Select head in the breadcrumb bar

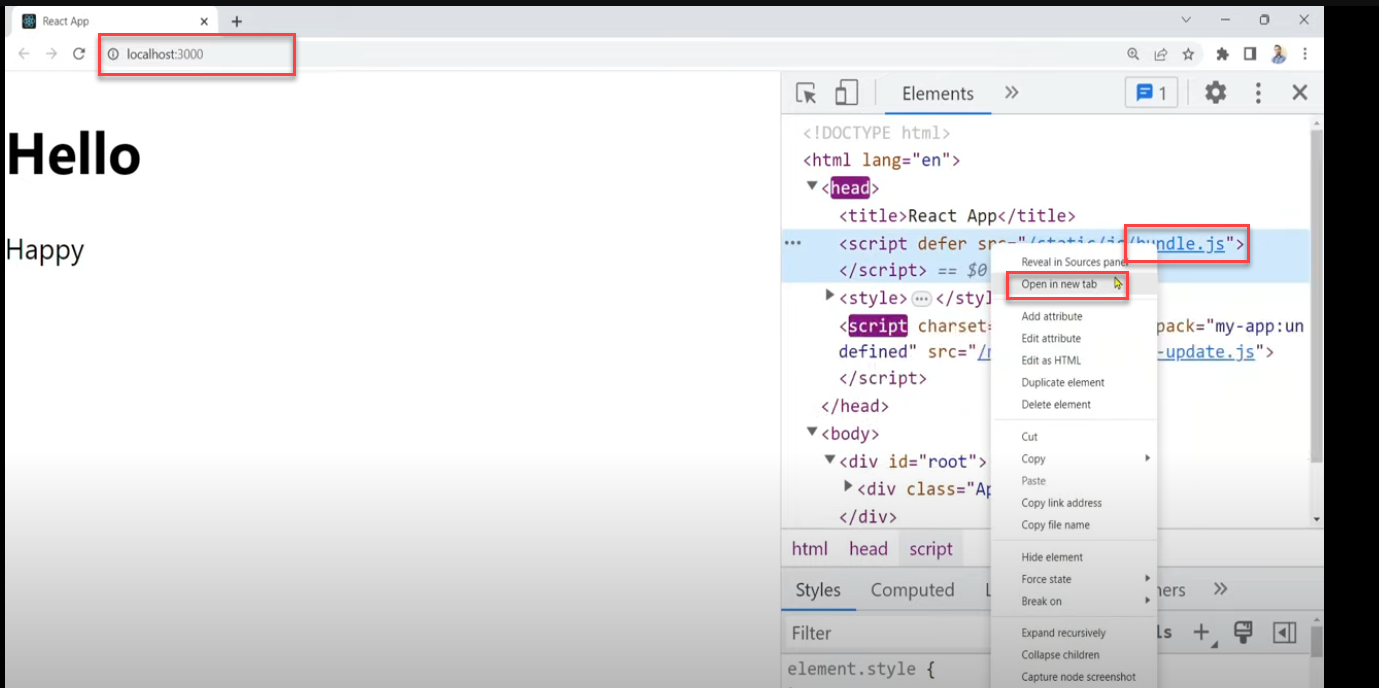868,548
